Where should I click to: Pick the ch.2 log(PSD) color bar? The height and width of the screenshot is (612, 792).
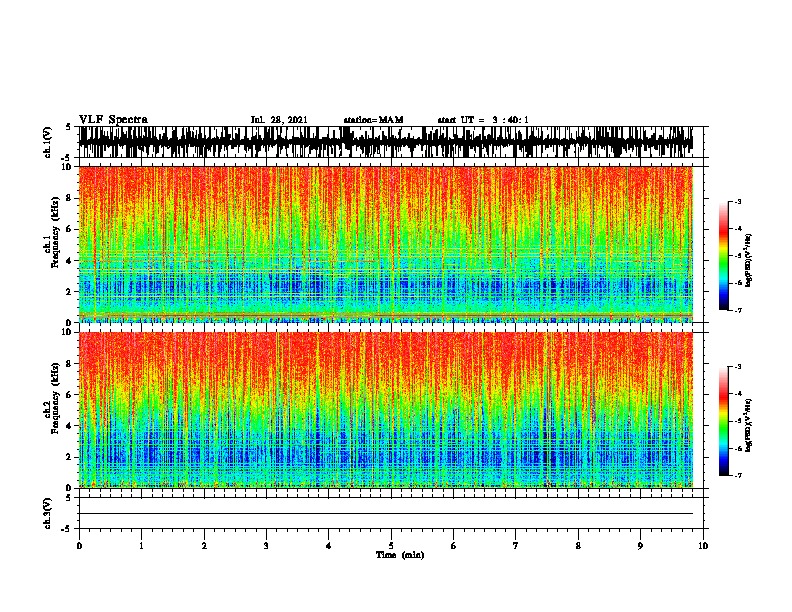click(724, 421)
